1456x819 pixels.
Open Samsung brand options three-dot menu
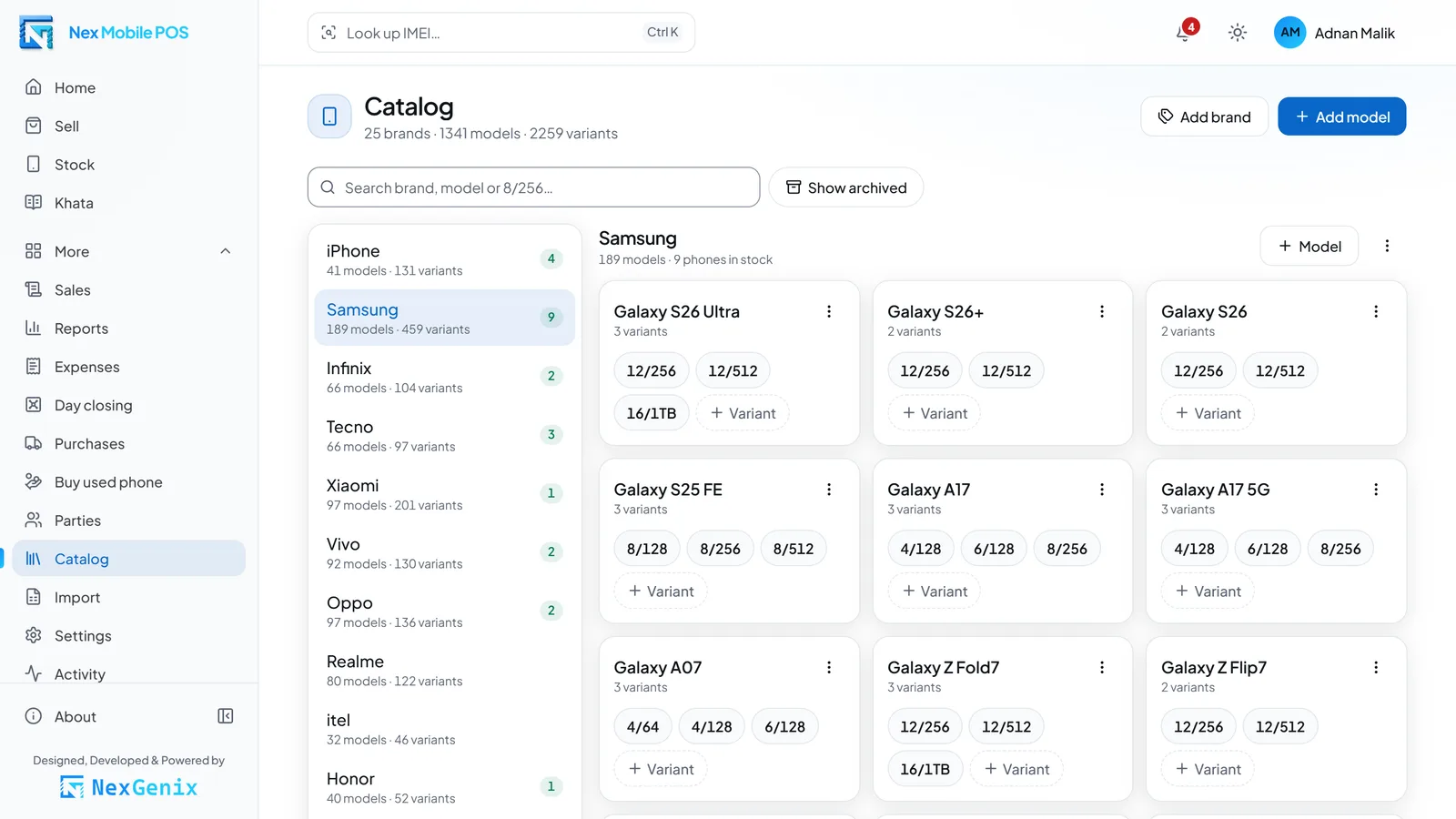pos(1387,246)
